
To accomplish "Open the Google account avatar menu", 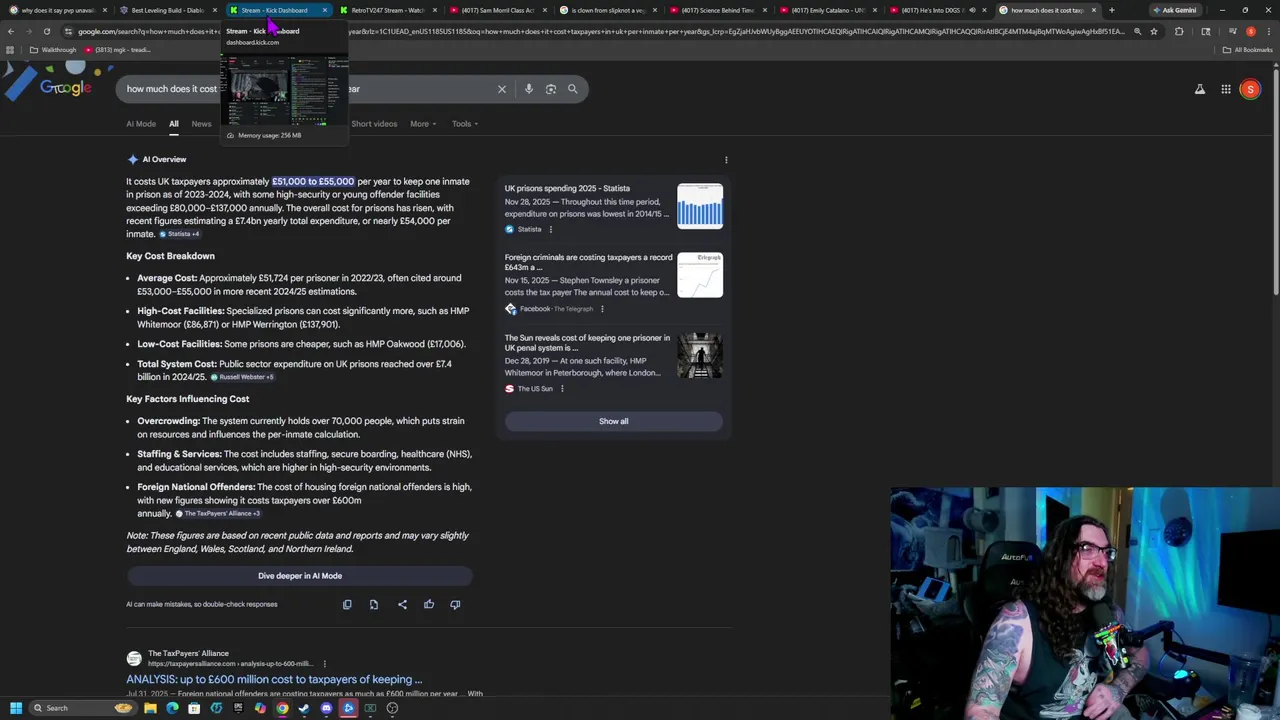I will 1250,89.
